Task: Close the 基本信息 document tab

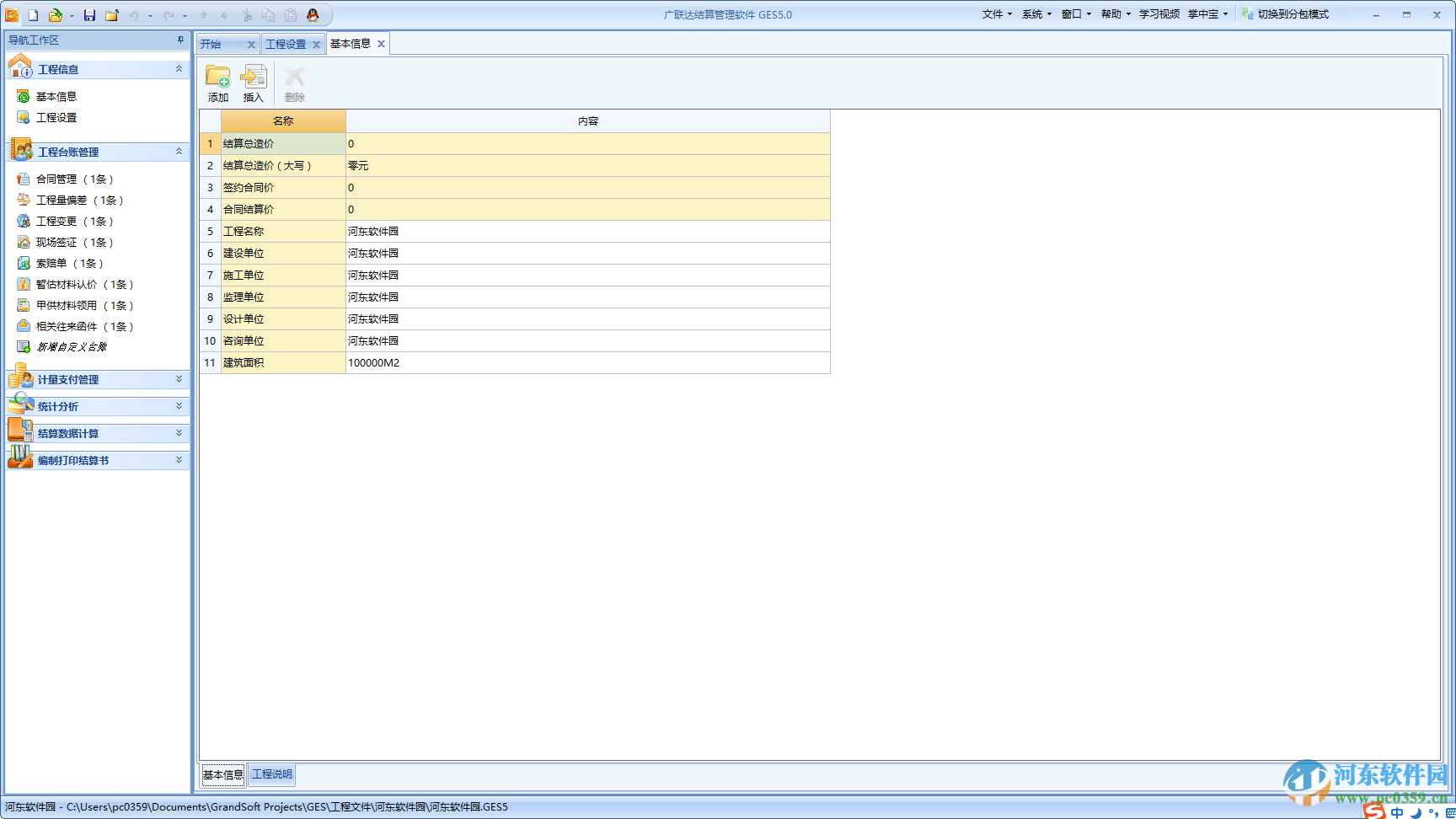Action: pos(381,44)
